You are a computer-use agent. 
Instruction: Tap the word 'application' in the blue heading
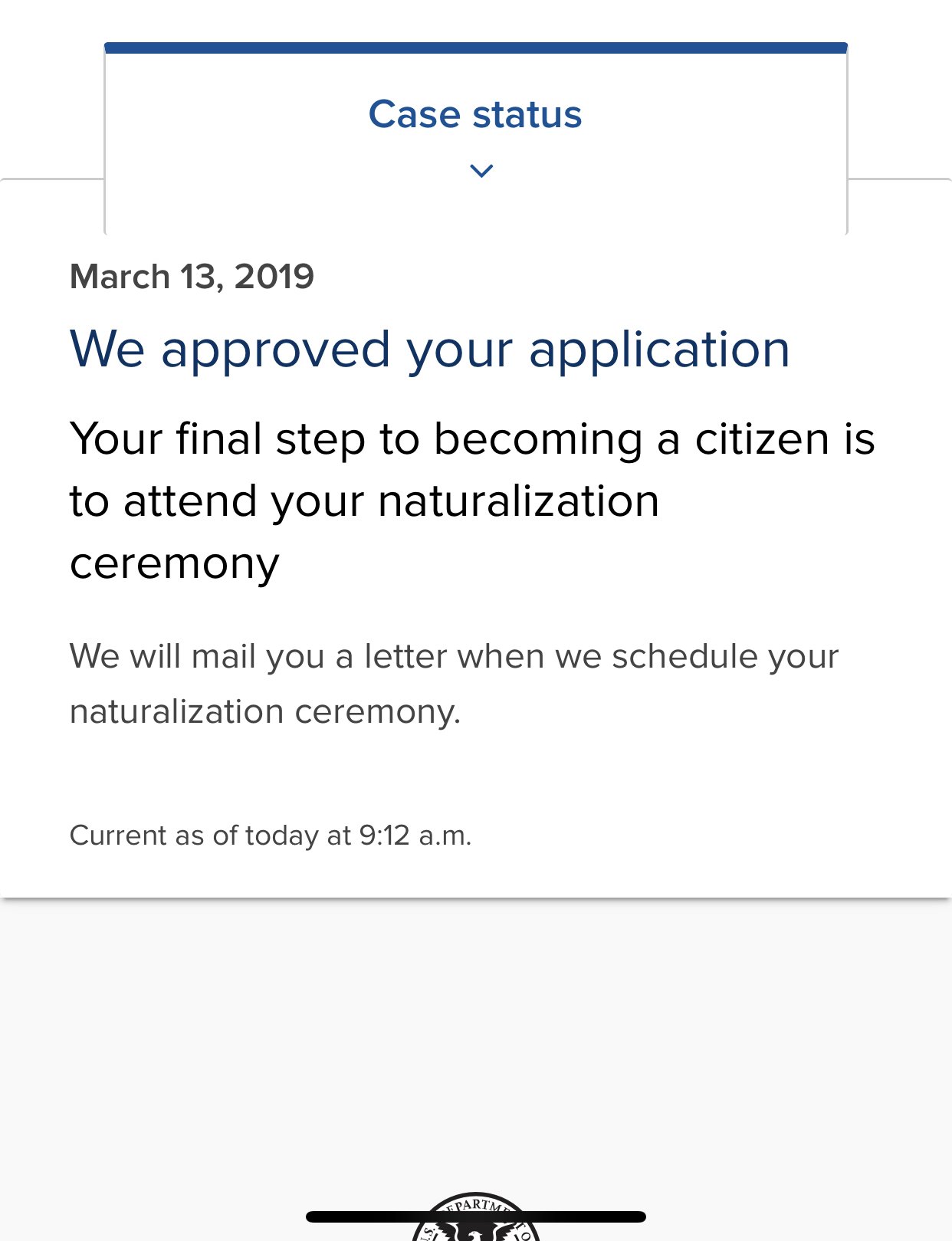tap(659, 350)
